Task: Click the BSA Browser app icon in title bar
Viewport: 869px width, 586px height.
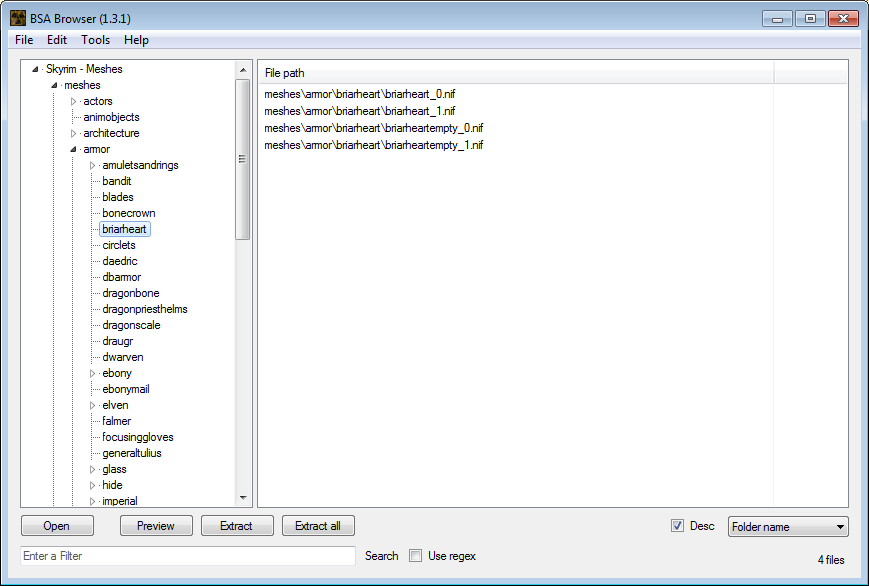Action: 18,18
